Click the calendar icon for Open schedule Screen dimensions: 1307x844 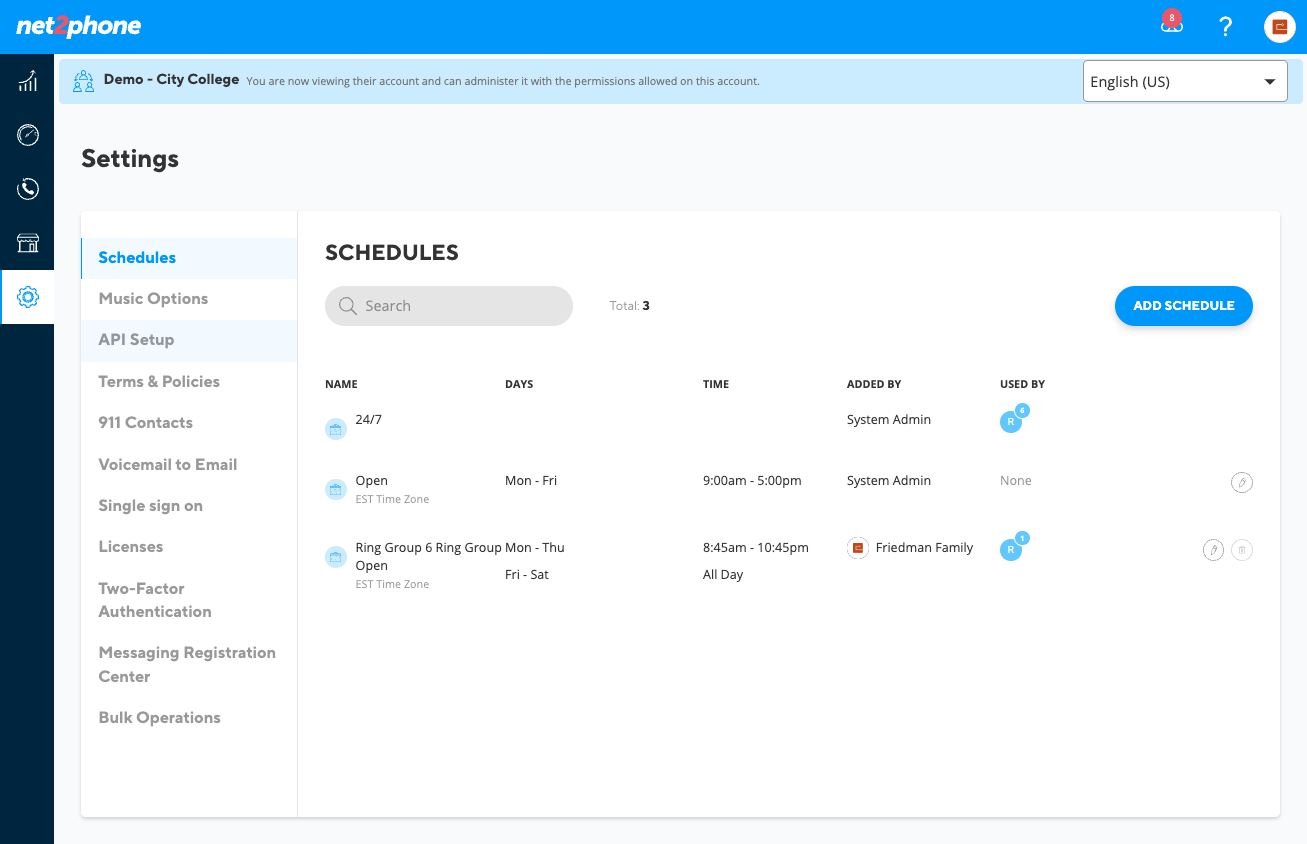[x=336, y=490]
